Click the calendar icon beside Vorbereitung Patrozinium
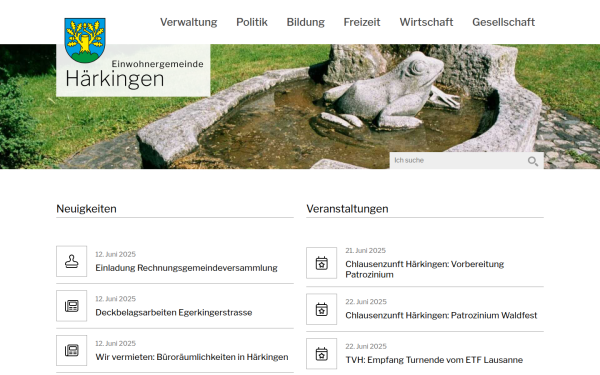Image resolution: width=600 pixels, height=375 pixels. point(321,263)
